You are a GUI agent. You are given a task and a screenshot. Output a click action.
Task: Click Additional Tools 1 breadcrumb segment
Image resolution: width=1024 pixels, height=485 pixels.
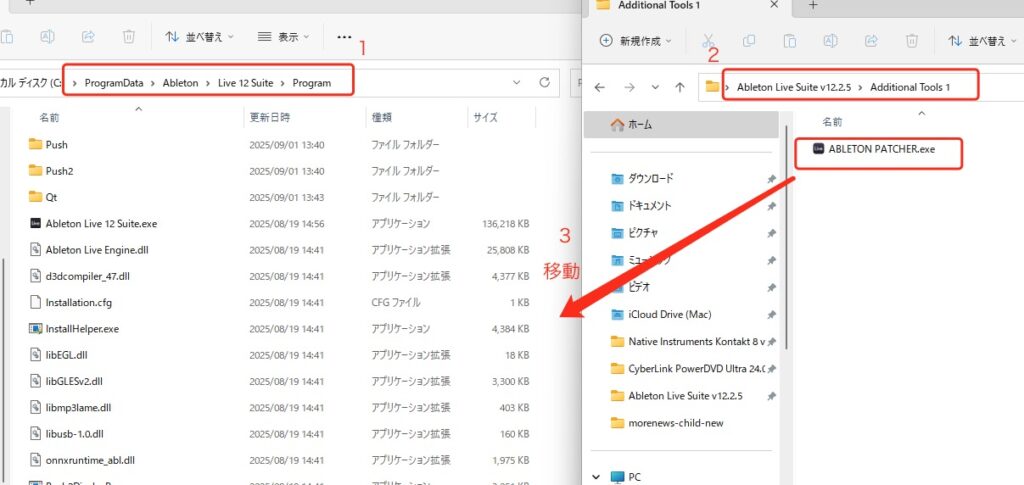[x=910, y=87]
